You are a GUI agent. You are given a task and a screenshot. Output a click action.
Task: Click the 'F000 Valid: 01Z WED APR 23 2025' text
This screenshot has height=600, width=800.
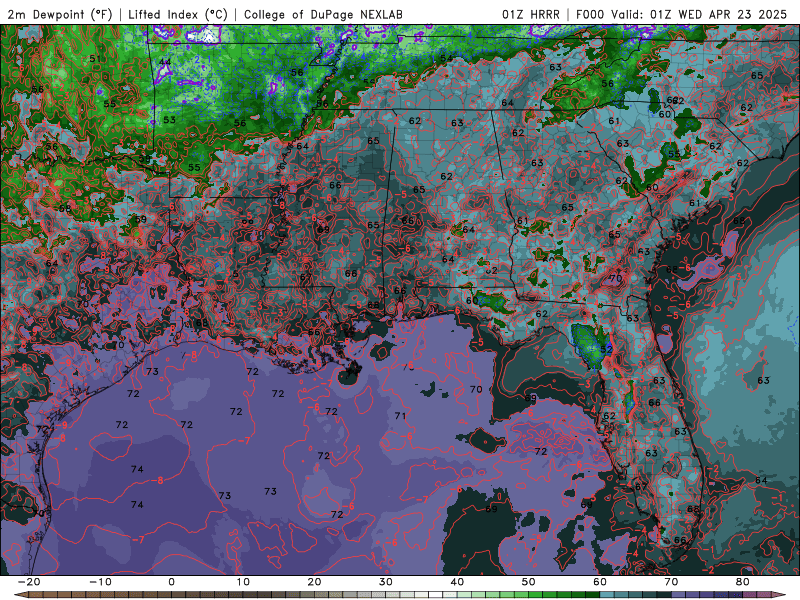(x=682, y=14)
